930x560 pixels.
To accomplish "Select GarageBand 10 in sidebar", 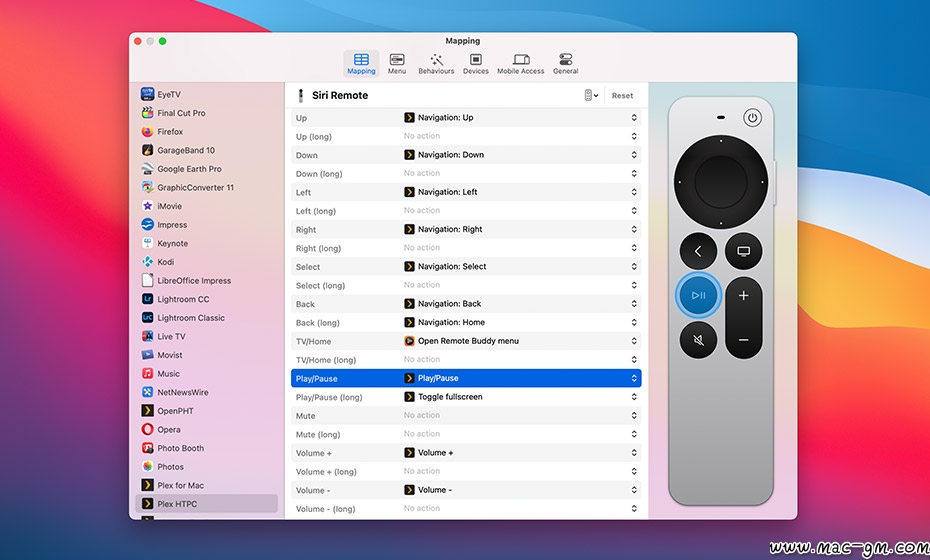I will coord(206,150).
